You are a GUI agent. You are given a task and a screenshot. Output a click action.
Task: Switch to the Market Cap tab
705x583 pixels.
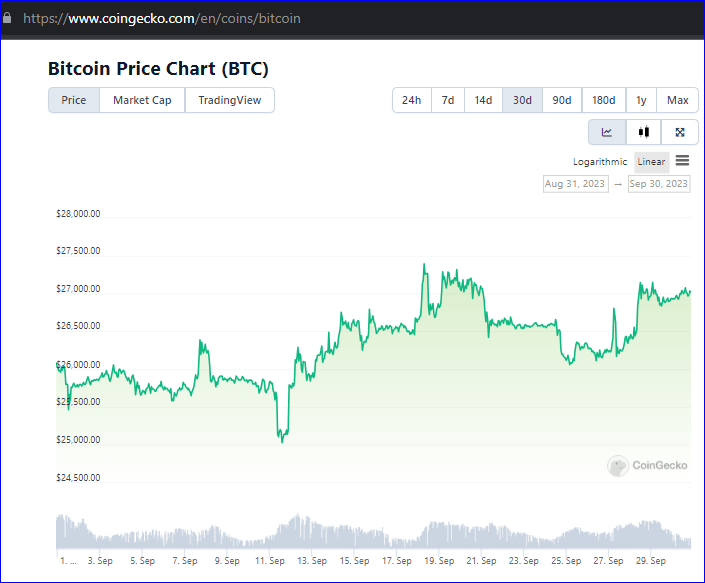coord(142,100)
